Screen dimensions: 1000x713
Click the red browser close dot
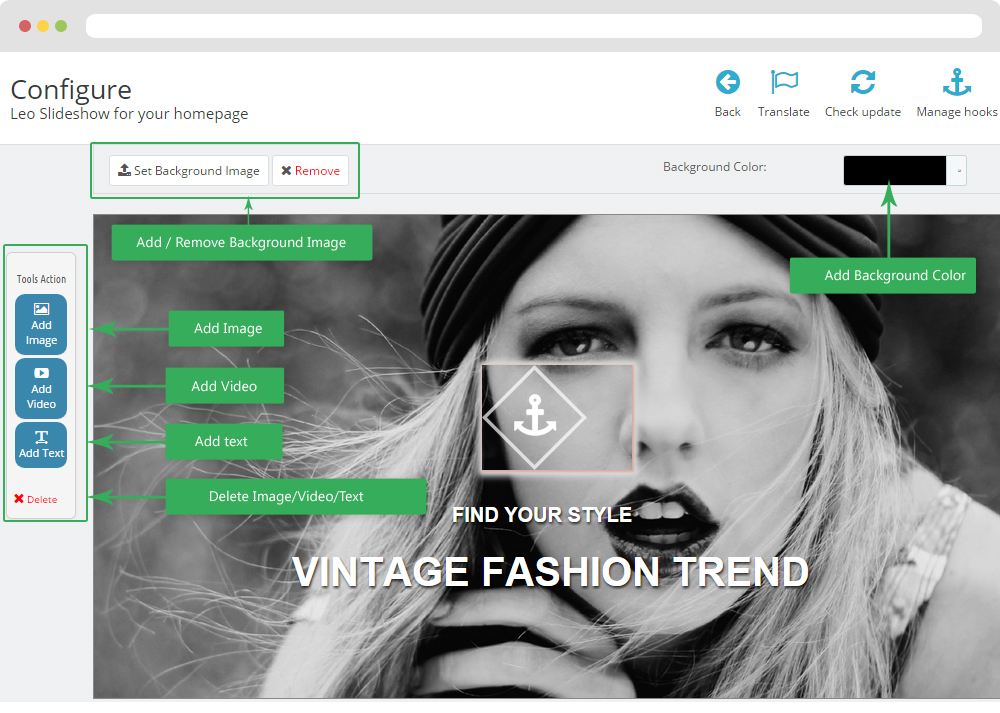coord(25,26)
